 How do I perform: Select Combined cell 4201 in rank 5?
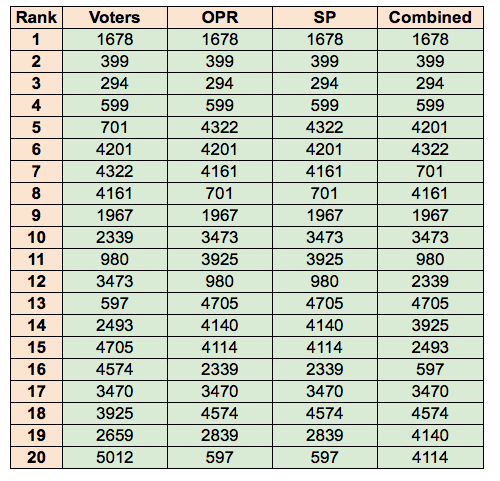pos(430,127)
